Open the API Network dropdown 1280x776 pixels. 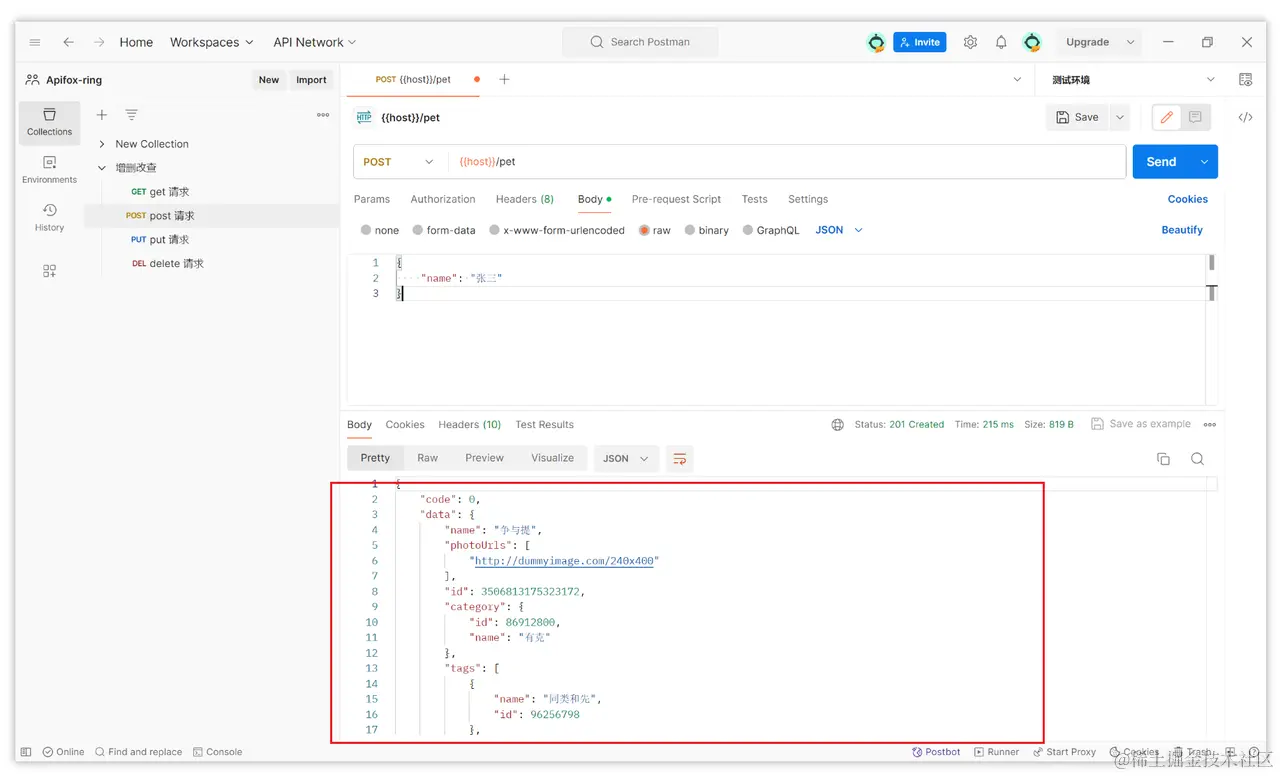314,42
